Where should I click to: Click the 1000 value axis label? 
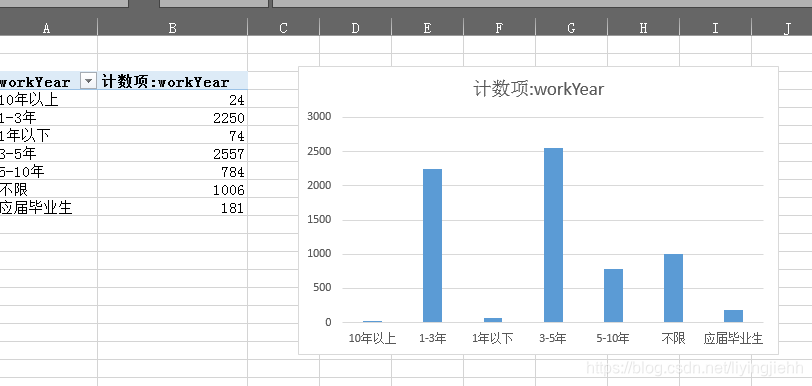(x=319, y=254)
